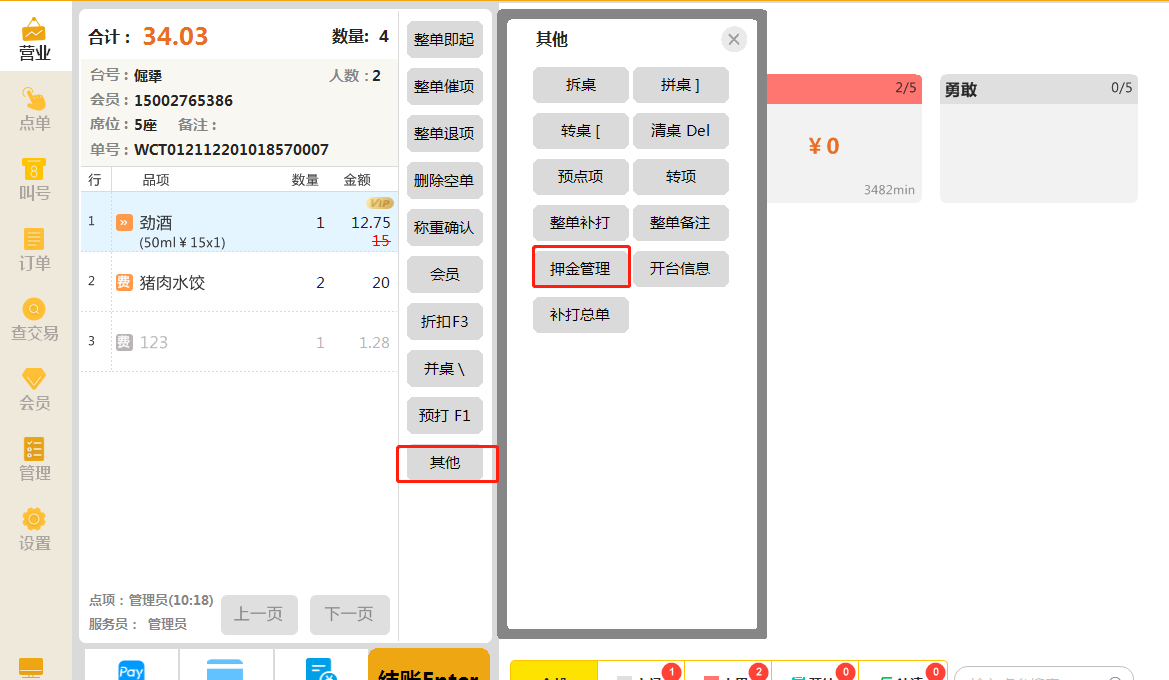Click the 拆桌 split-table button
1169x680 pixels.
click(580, 85)
